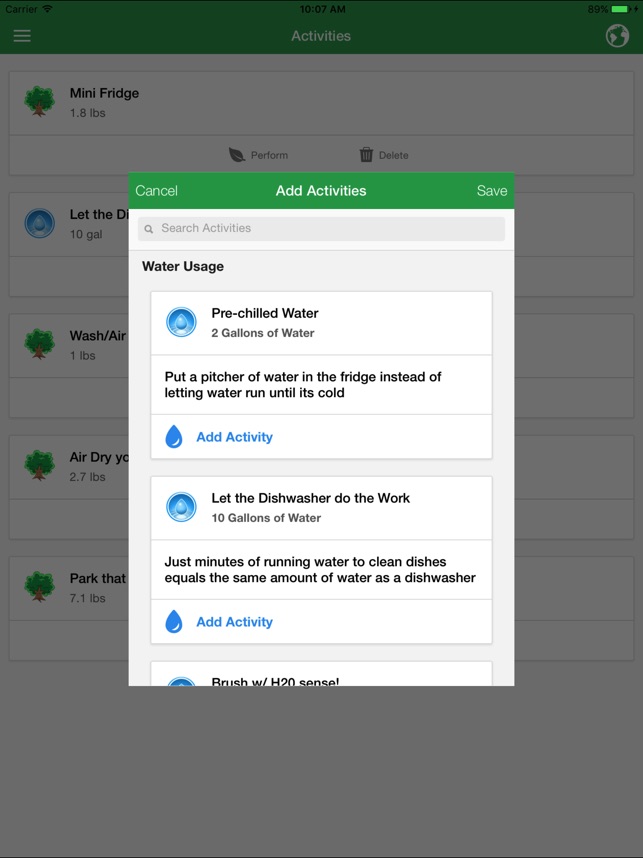Tap the 1.8 lbs value
Image resolution: width=643 pixels, height=858 pixels.
88,113
